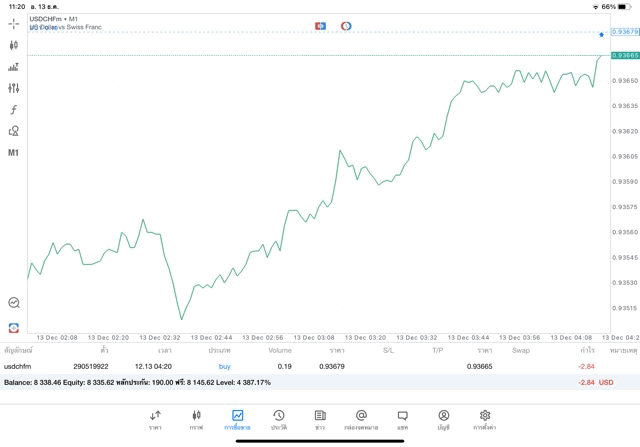Open the Chat tab
Screen dimensions: 640x447
click(402, 420)
